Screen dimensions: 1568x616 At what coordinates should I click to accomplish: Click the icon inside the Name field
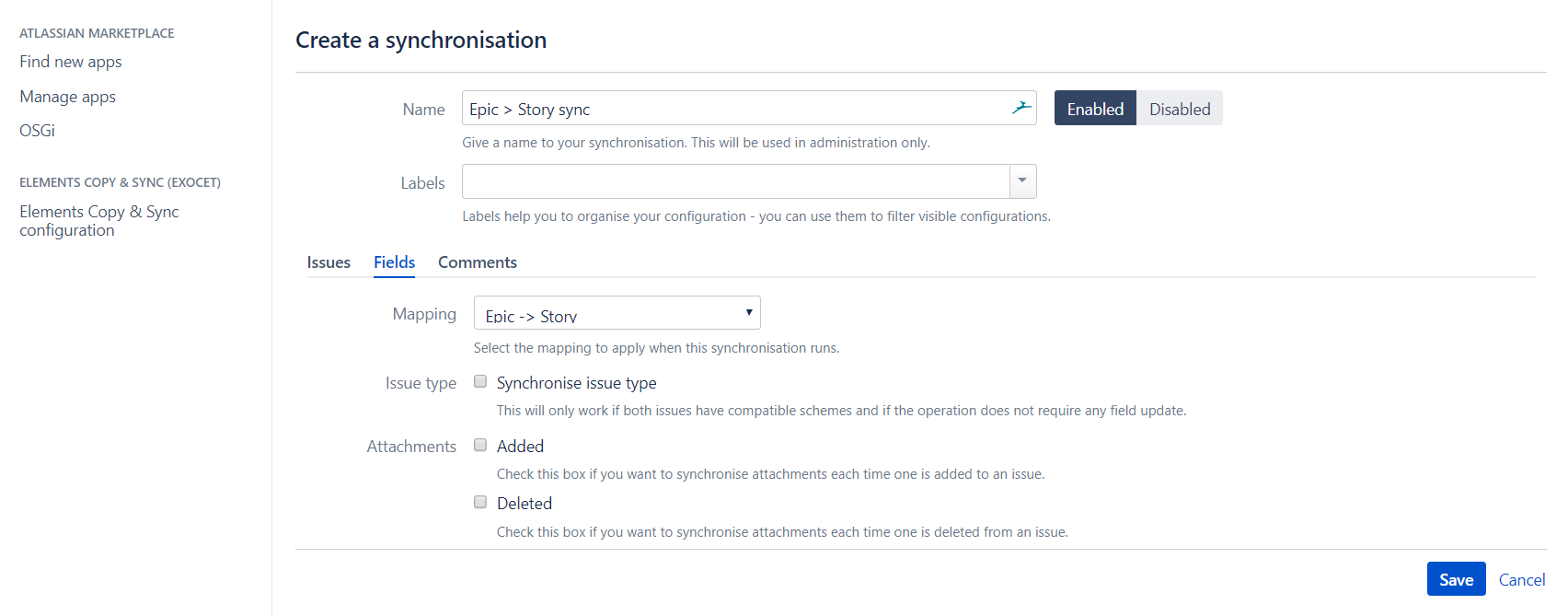pos(1020,108)
